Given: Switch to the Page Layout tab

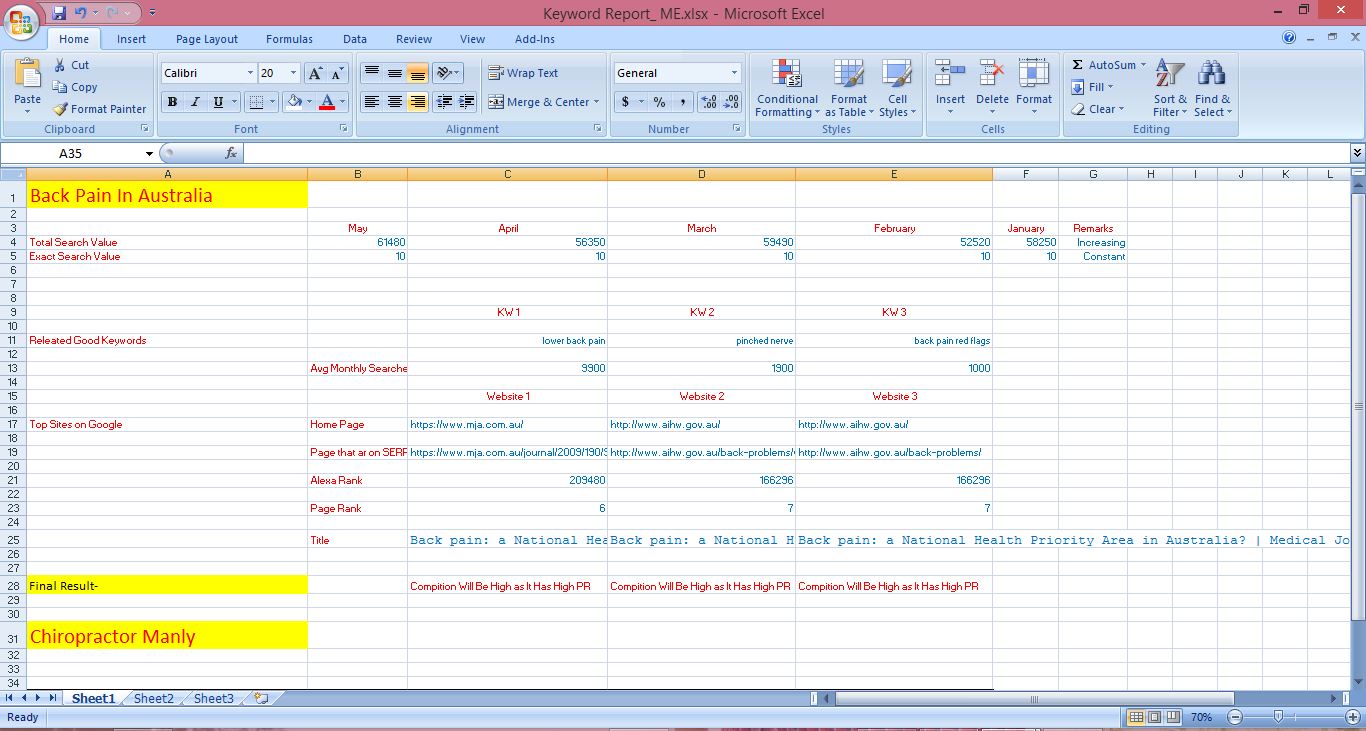Looking at the screenshot, I should click(x=207, y=39).
